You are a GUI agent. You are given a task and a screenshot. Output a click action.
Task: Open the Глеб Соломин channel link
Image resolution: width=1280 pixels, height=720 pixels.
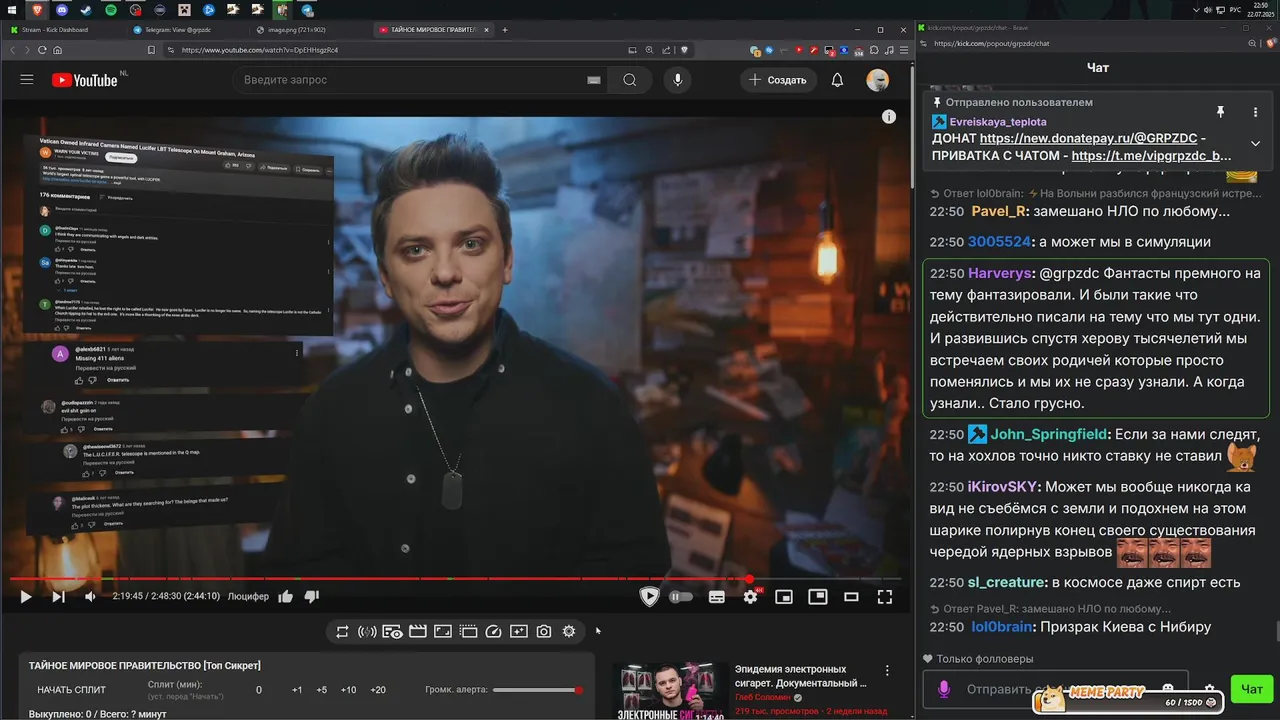click(763, 697)
